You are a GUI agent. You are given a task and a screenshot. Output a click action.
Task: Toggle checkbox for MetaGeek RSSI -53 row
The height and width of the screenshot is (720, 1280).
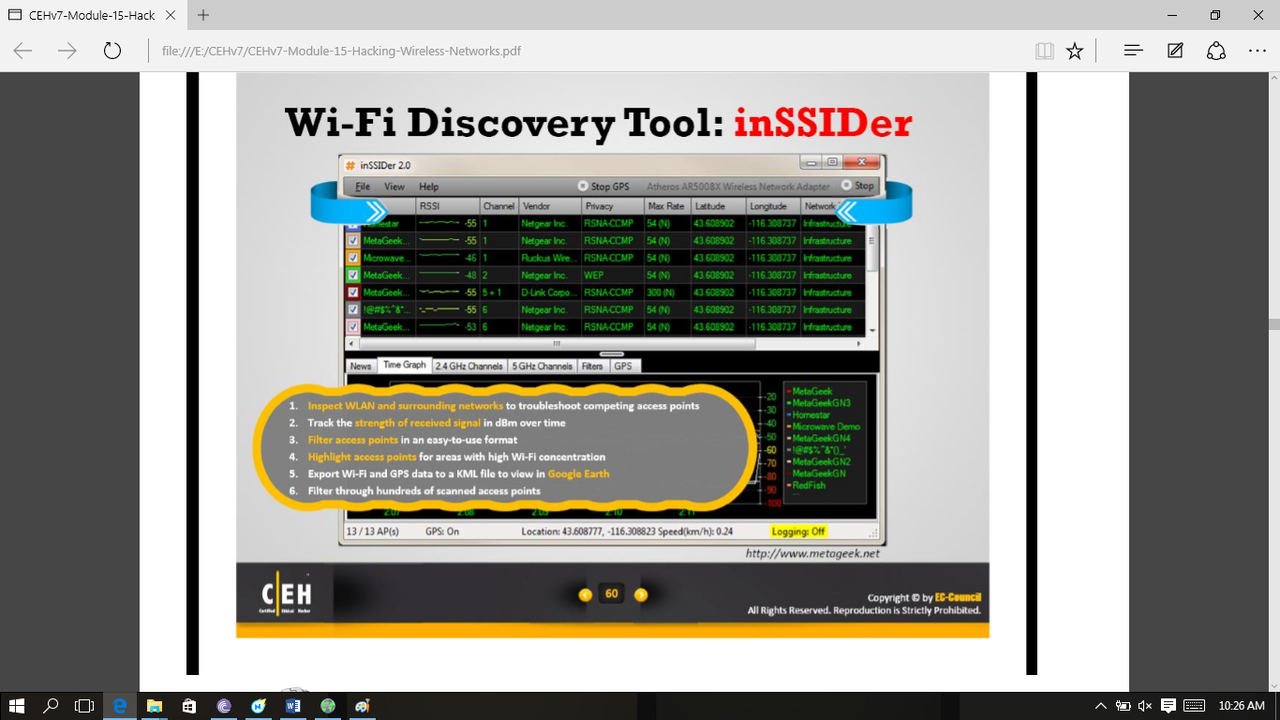click(352, 327)
